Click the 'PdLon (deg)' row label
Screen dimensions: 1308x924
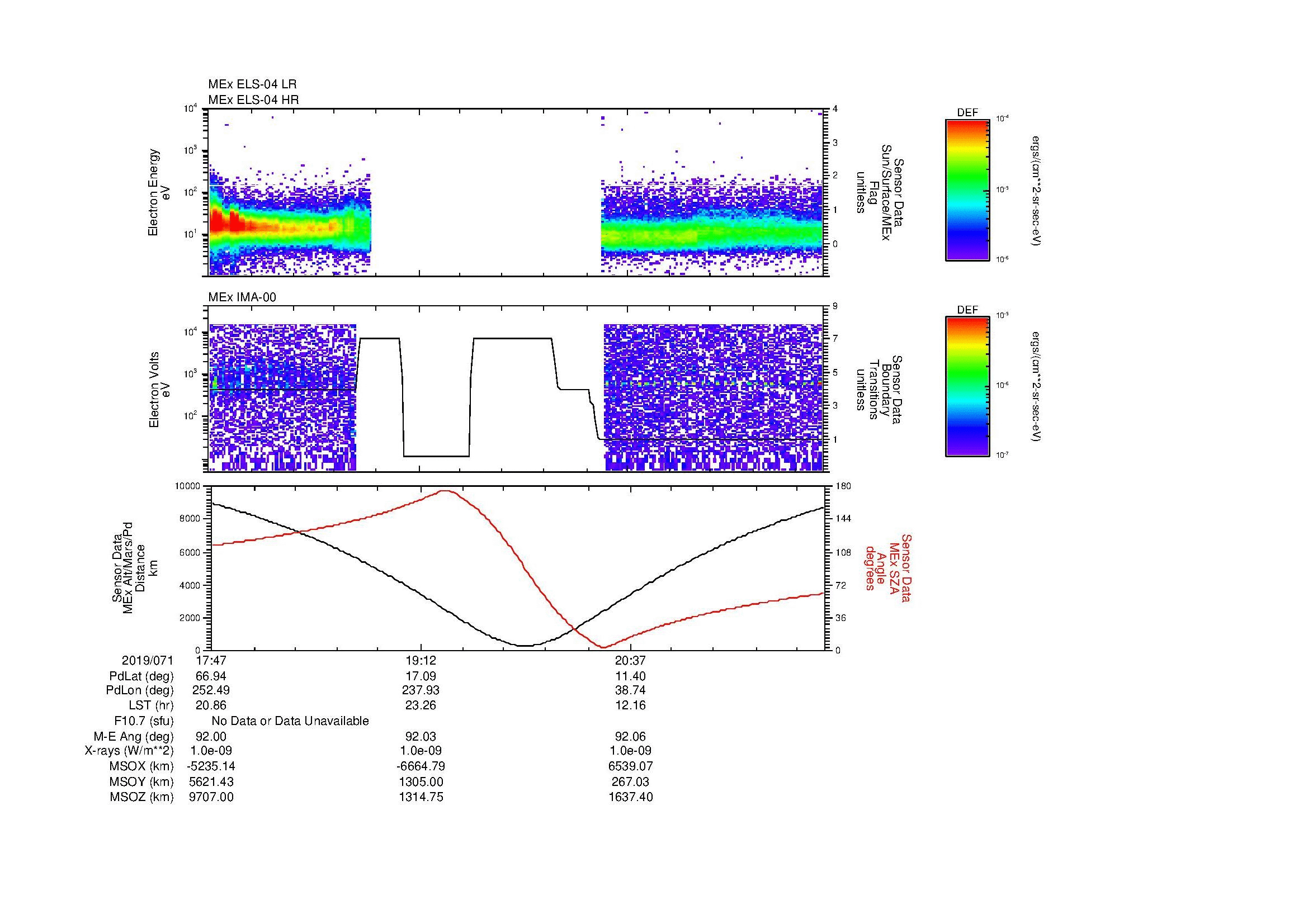click(140, 690)
